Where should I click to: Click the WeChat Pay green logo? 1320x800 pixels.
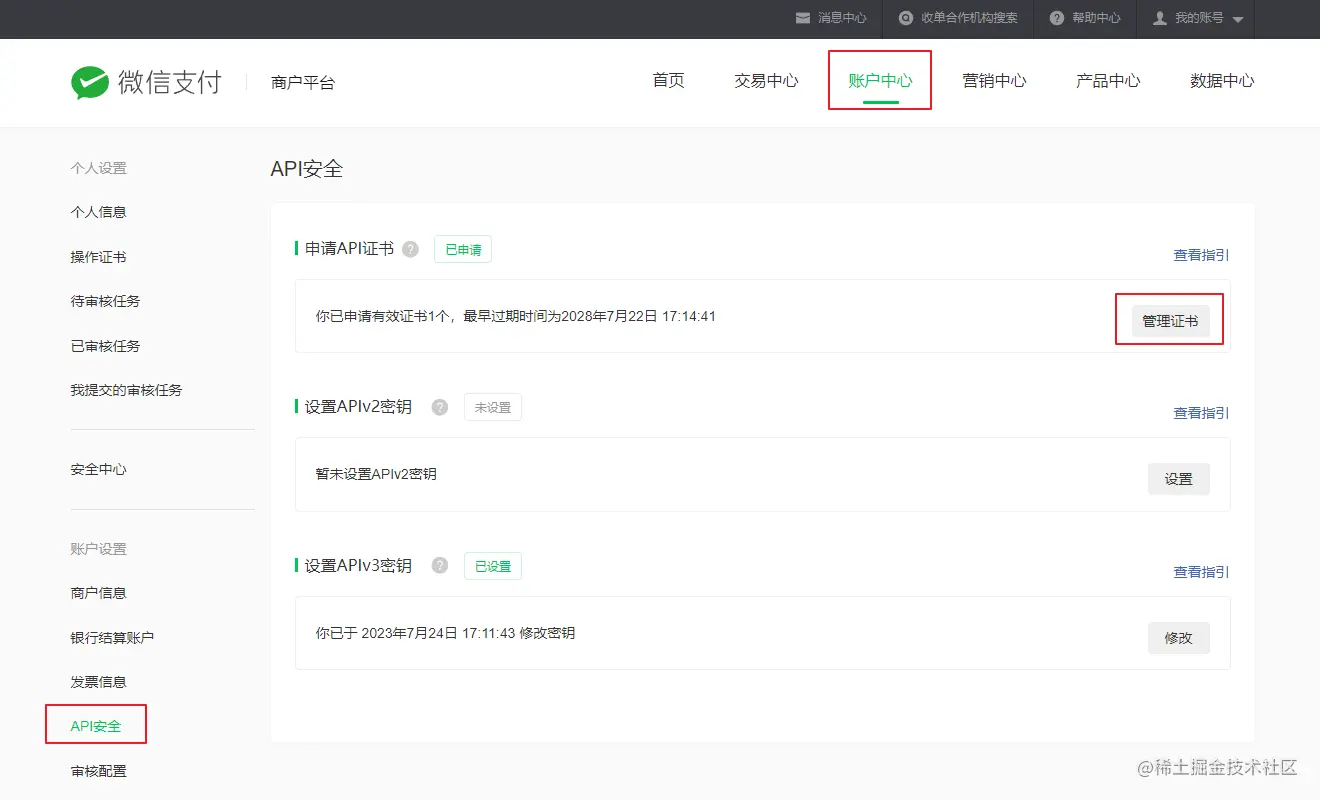pyautogui.click(x=90, y=82)
